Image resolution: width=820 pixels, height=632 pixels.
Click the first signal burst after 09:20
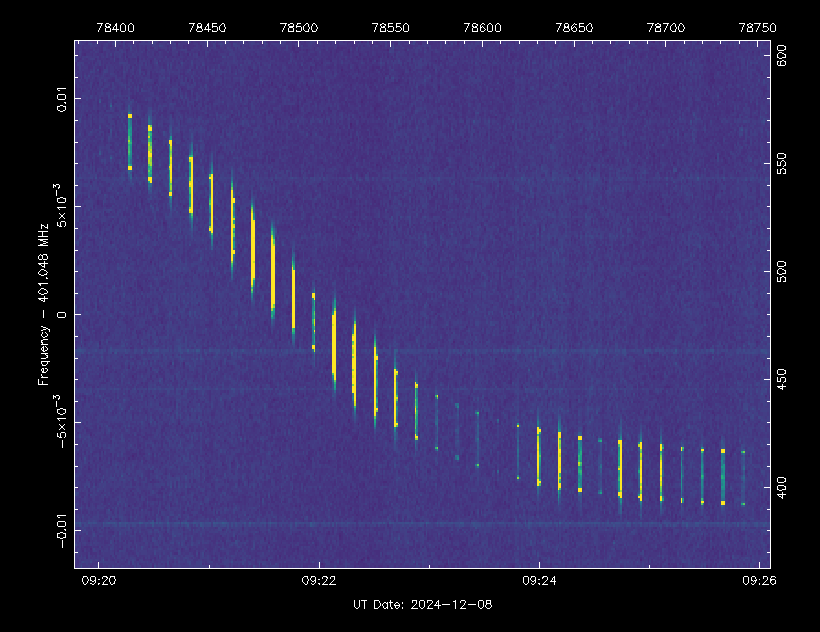pos(130,142)
